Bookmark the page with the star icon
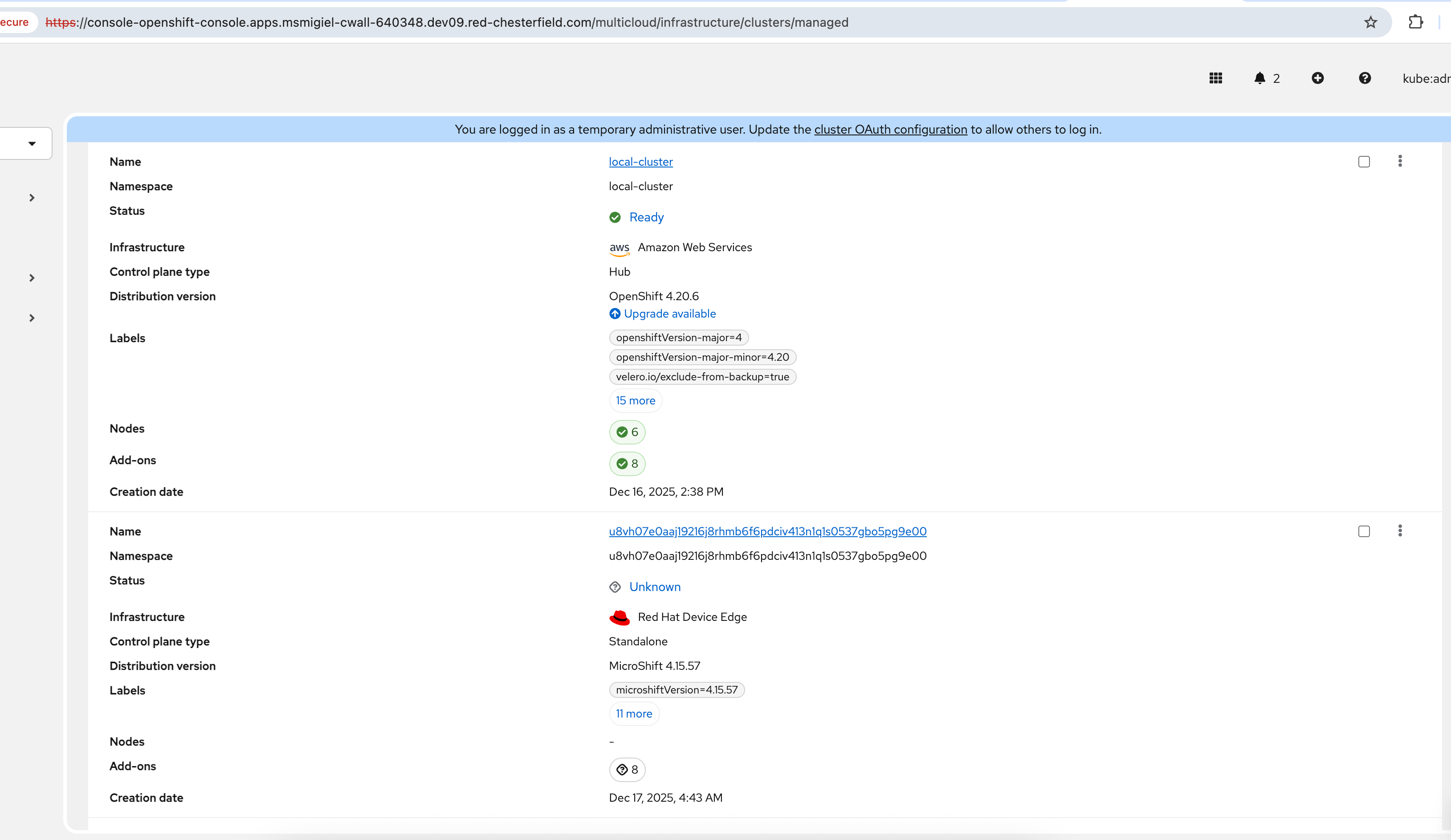The width and height of the screenshot is (1451, 840). pyautogui.click(x=1370, y=22)
